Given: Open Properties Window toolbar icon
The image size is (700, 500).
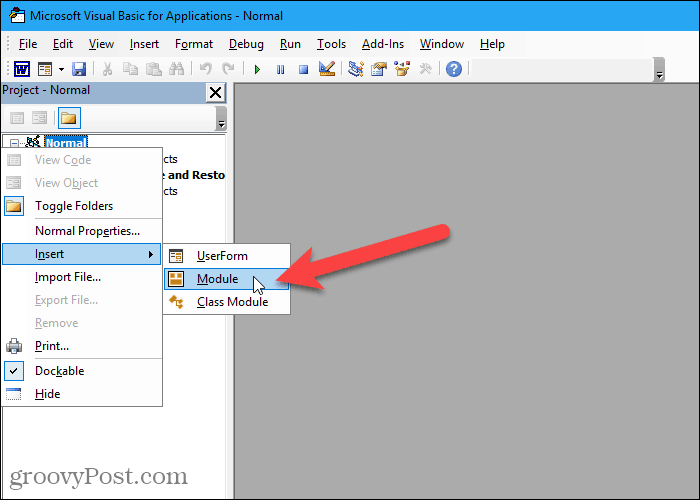Looking at the screenshot, I should pos(379,69).
